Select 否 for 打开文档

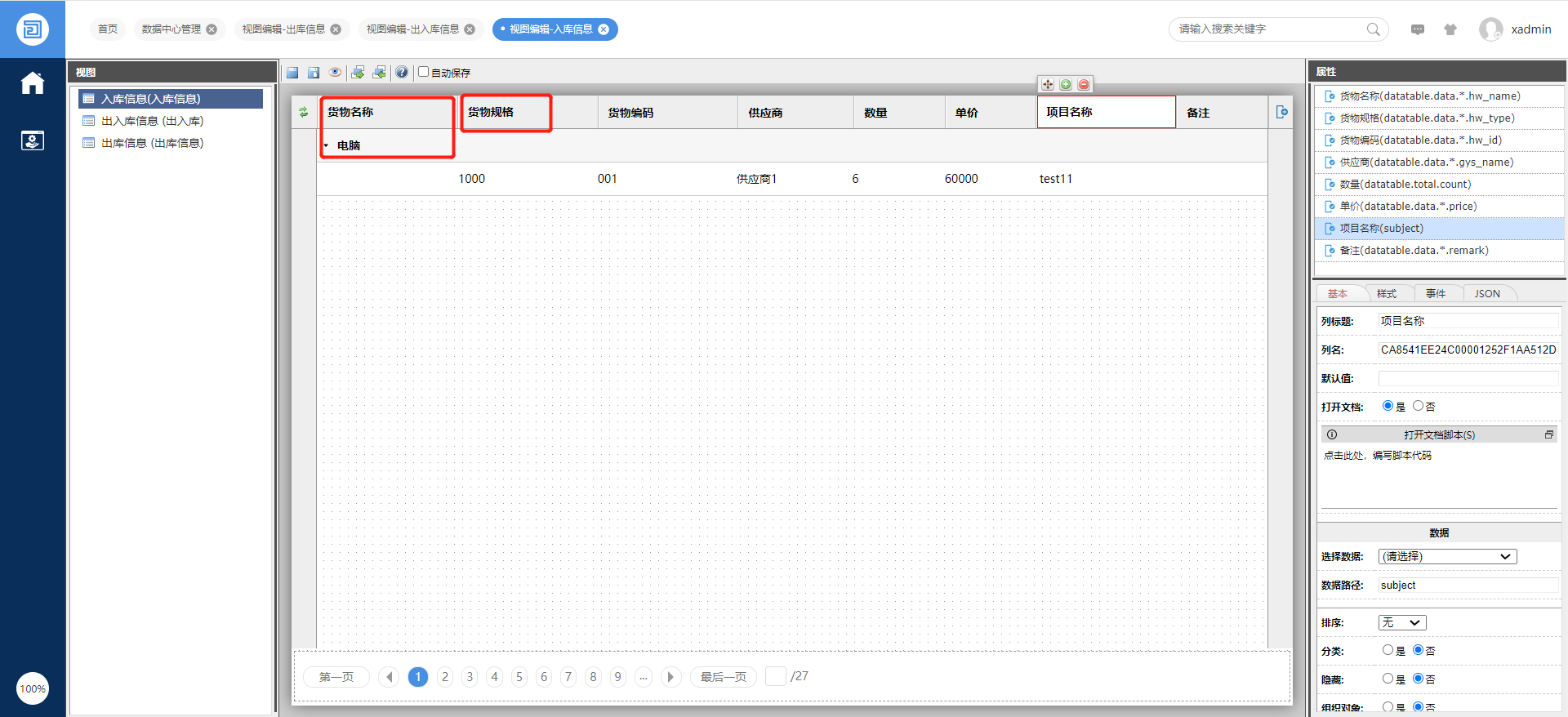pos(1418,406)
